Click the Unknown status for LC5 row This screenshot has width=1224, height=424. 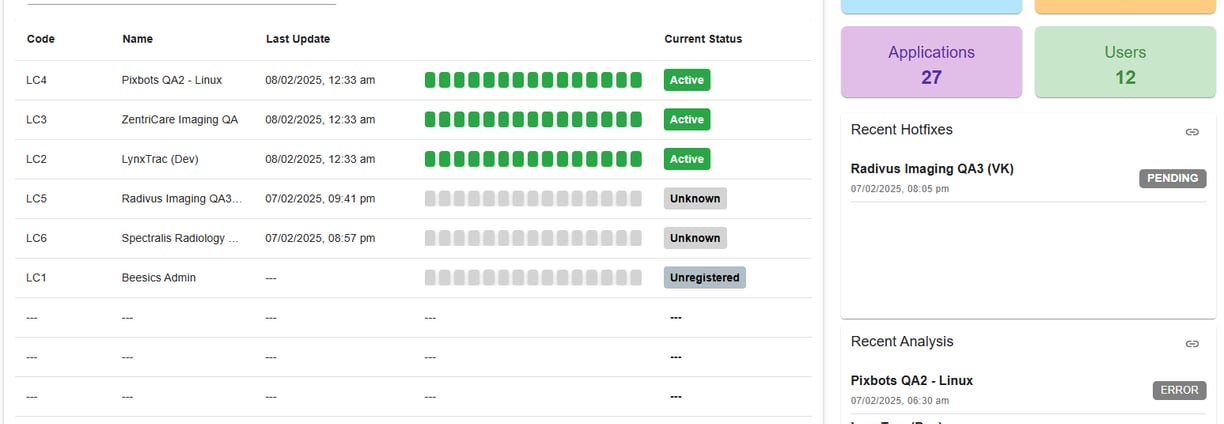click(x=695, y=198)
